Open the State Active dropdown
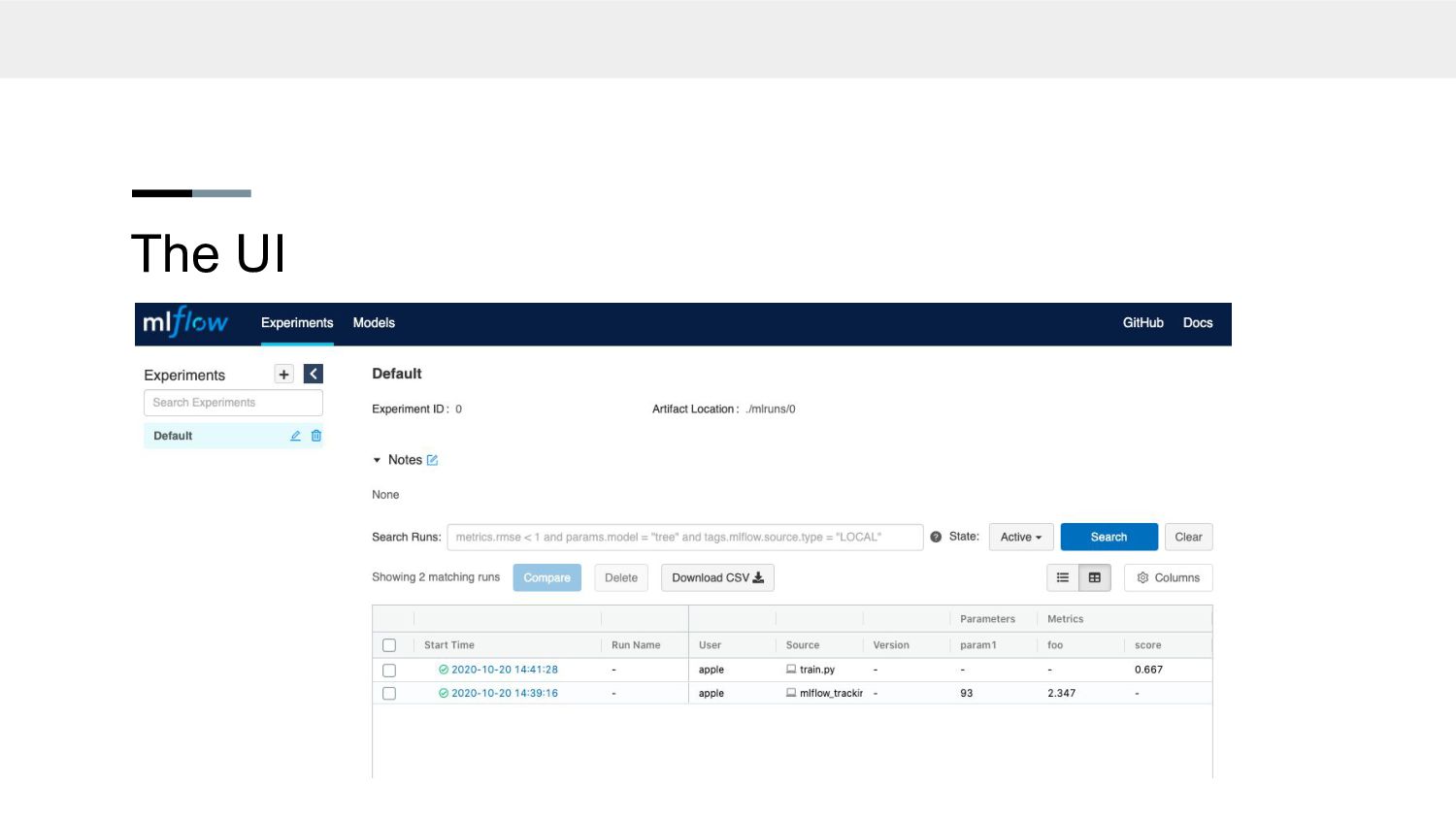 tap(1021, 537)
